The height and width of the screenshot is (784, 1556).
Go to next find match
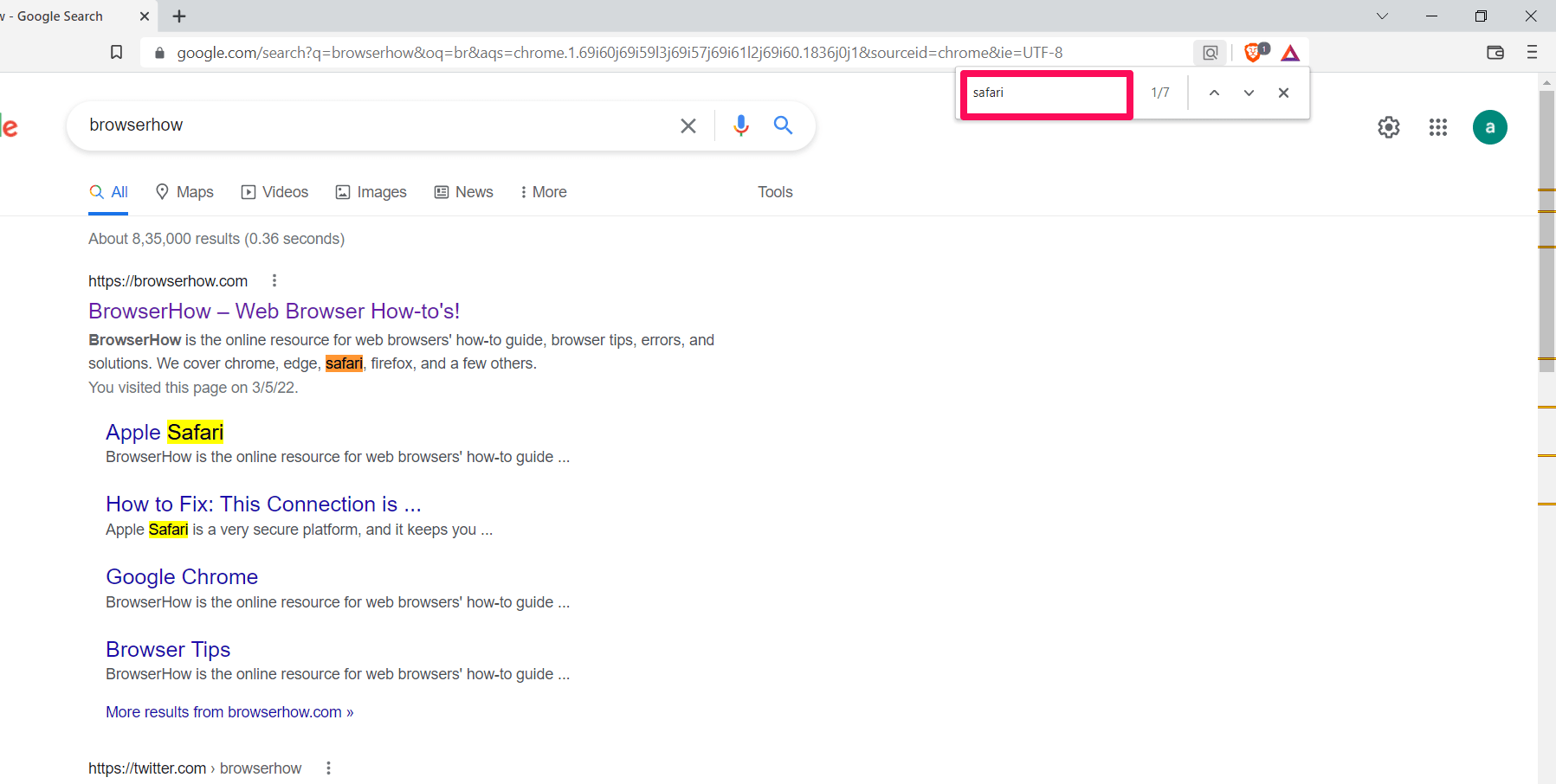pos(1249,93)
